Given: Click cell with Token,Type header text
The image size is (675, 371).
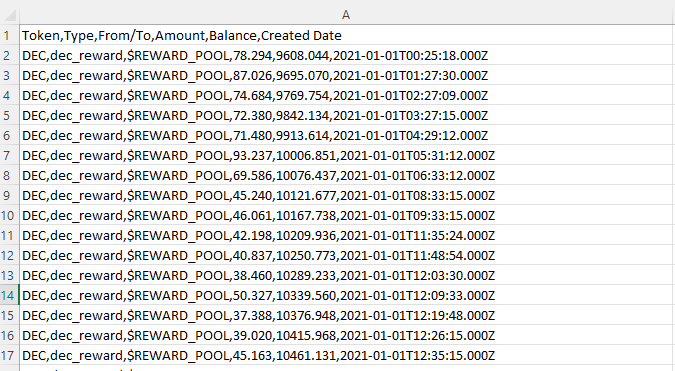Looking at the screenshot, I should tap(347, 35).
